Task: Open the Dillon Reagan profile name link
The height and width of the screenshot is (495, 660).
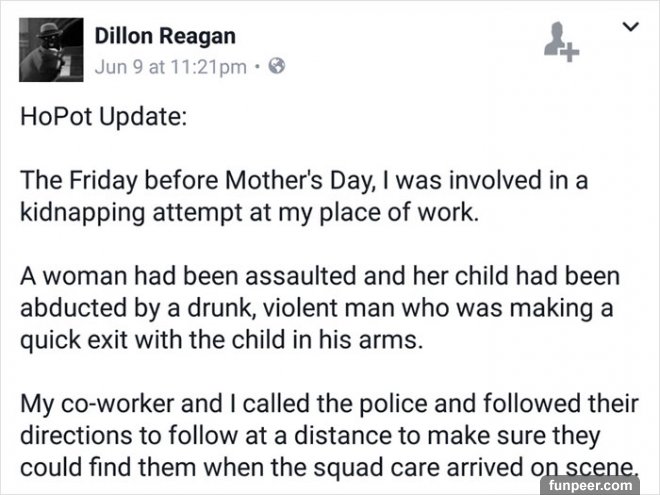Action: (x=165, y=37)
